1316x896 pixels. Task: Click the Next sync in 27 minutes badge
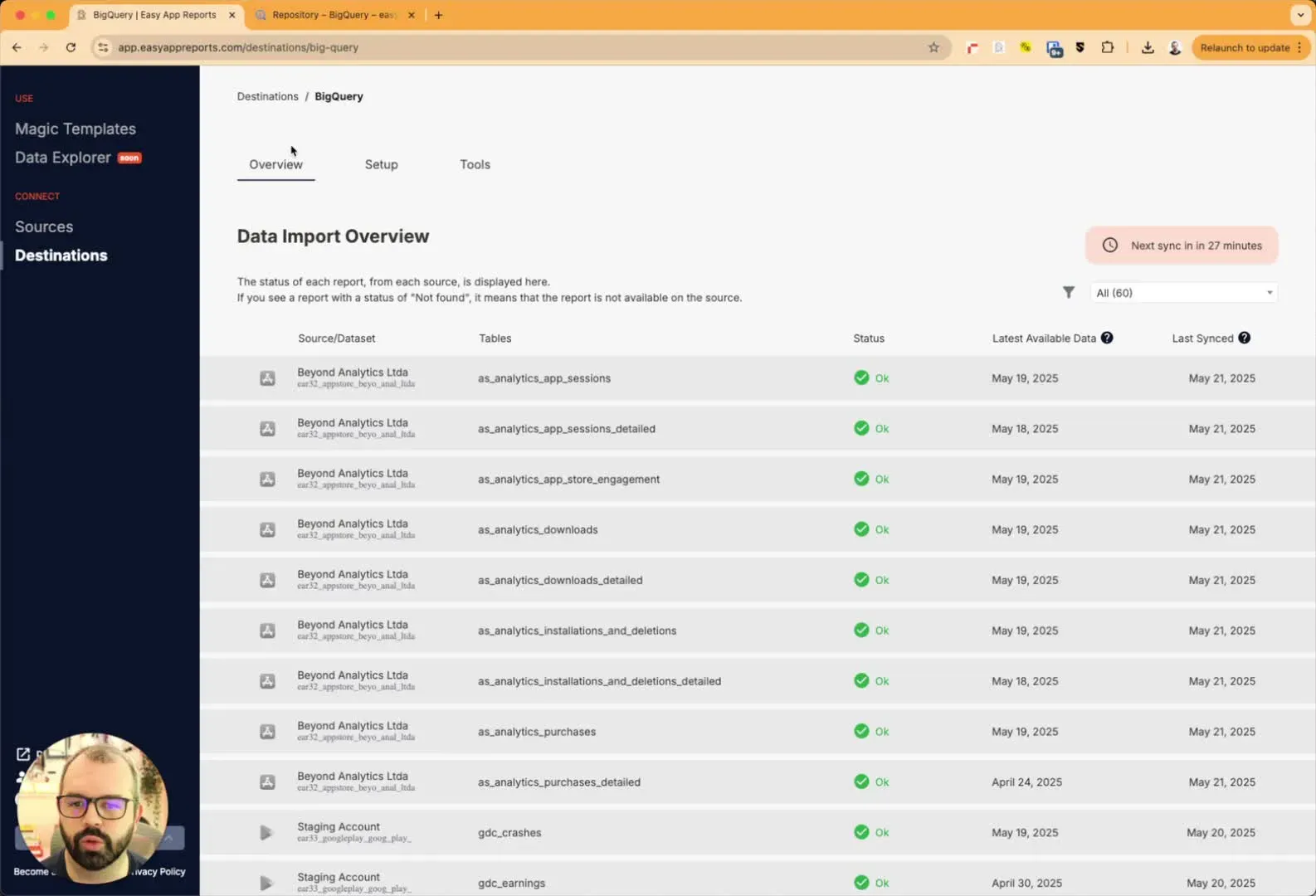point(1182,246)
